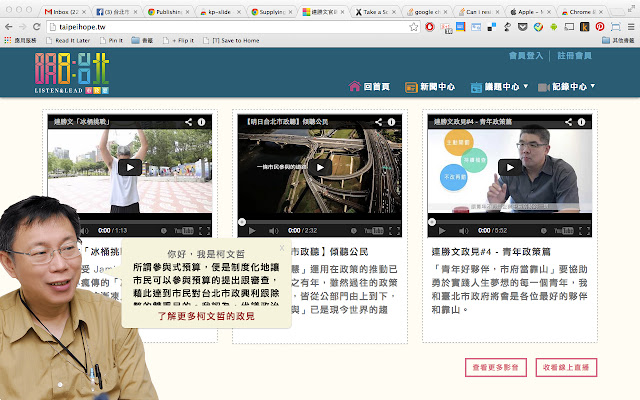The image size is (640, 400).
Task: Focus the taipeihope.tw address bar
Action: click(x=233, y=27)
